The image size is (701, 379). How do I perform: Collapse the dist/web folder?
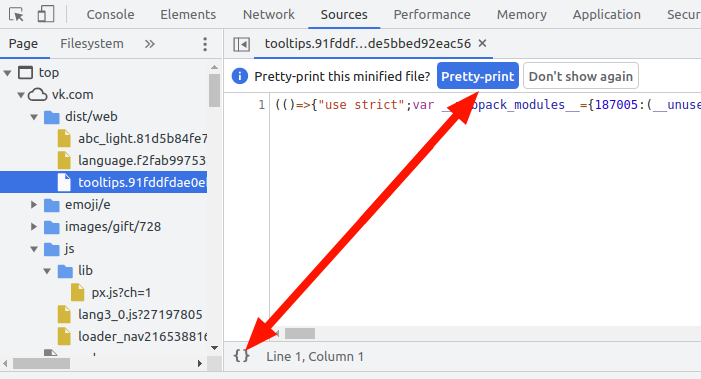(x=34, y=117)
